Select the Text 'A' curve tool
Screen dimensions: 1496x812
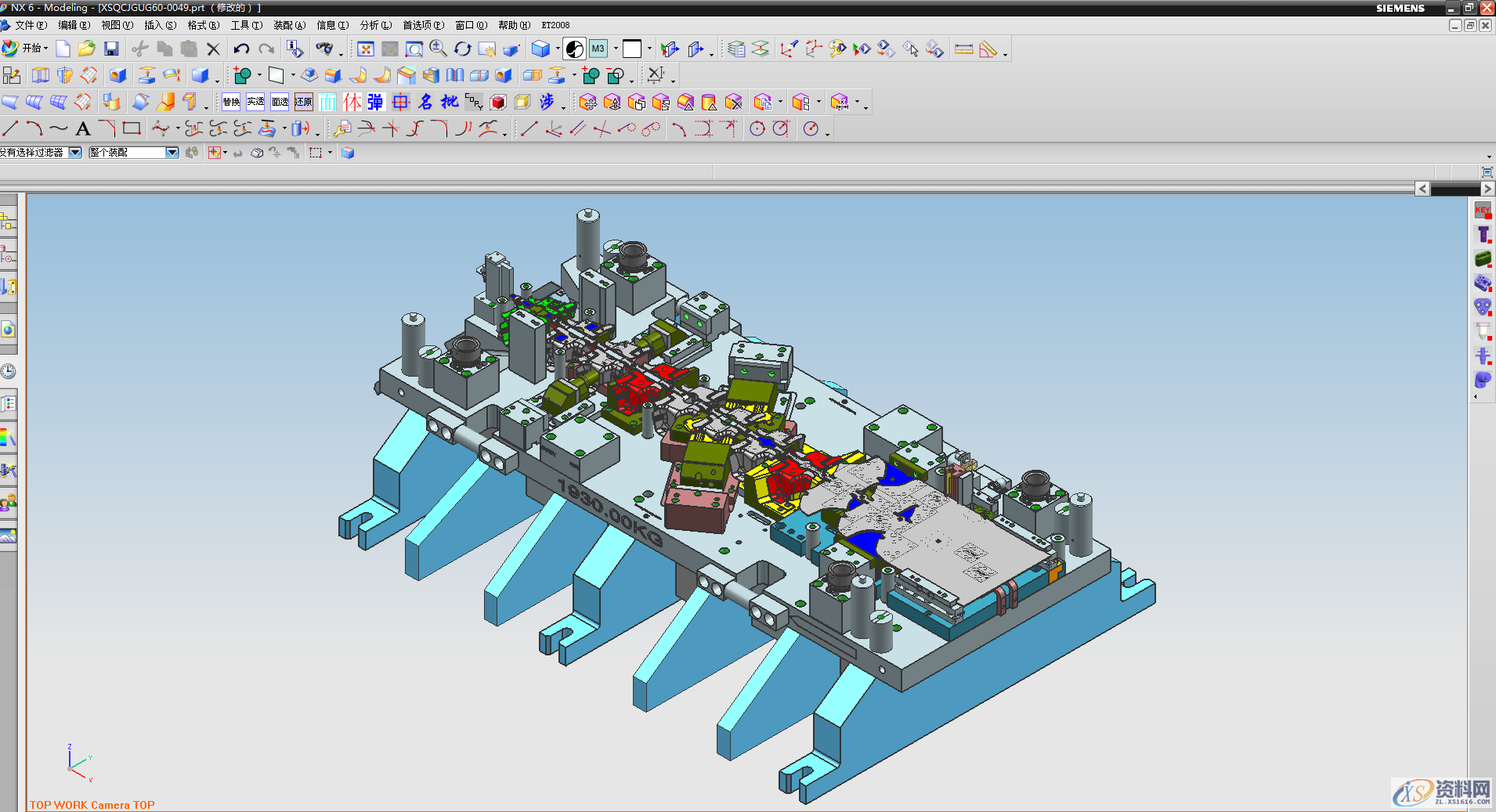(x=83, y=129)
